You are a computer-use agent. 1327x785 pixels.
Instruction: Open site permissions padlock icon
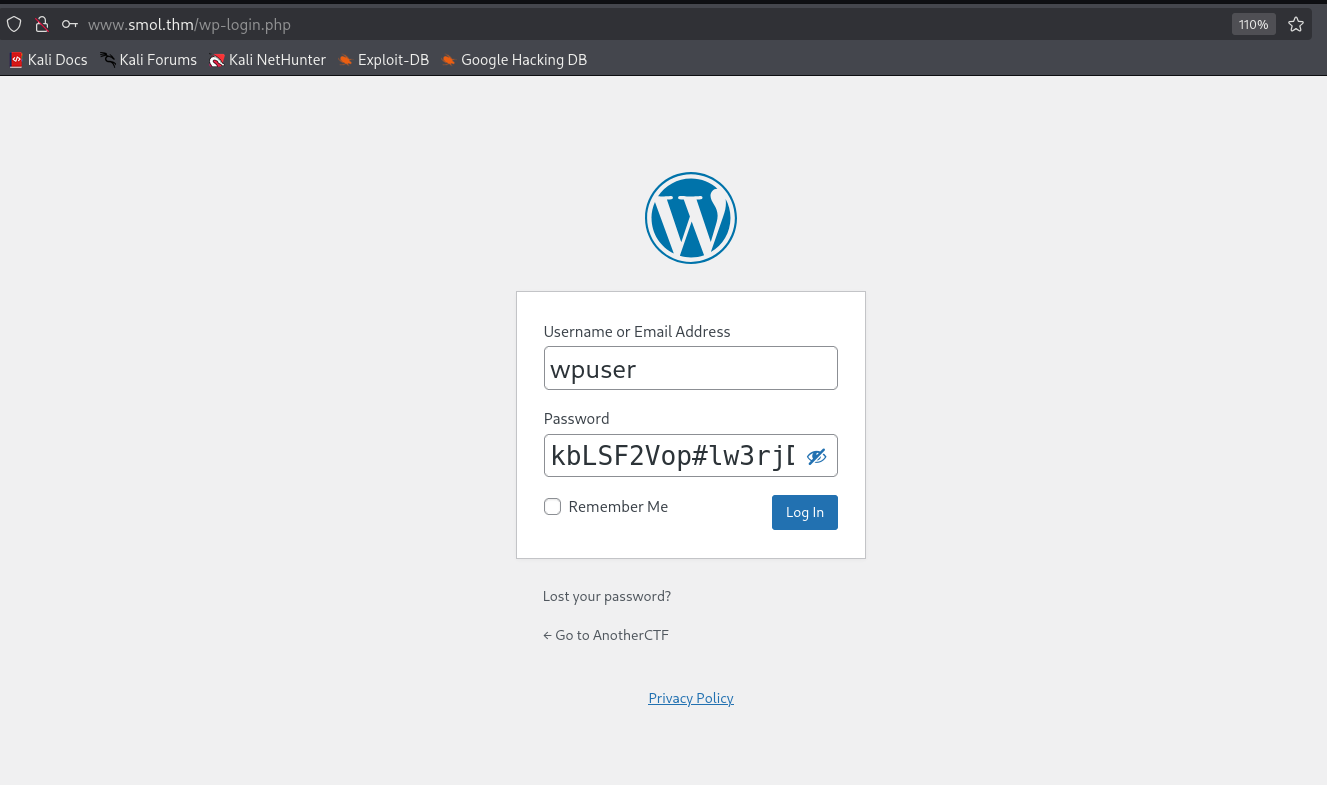(41, 24)
